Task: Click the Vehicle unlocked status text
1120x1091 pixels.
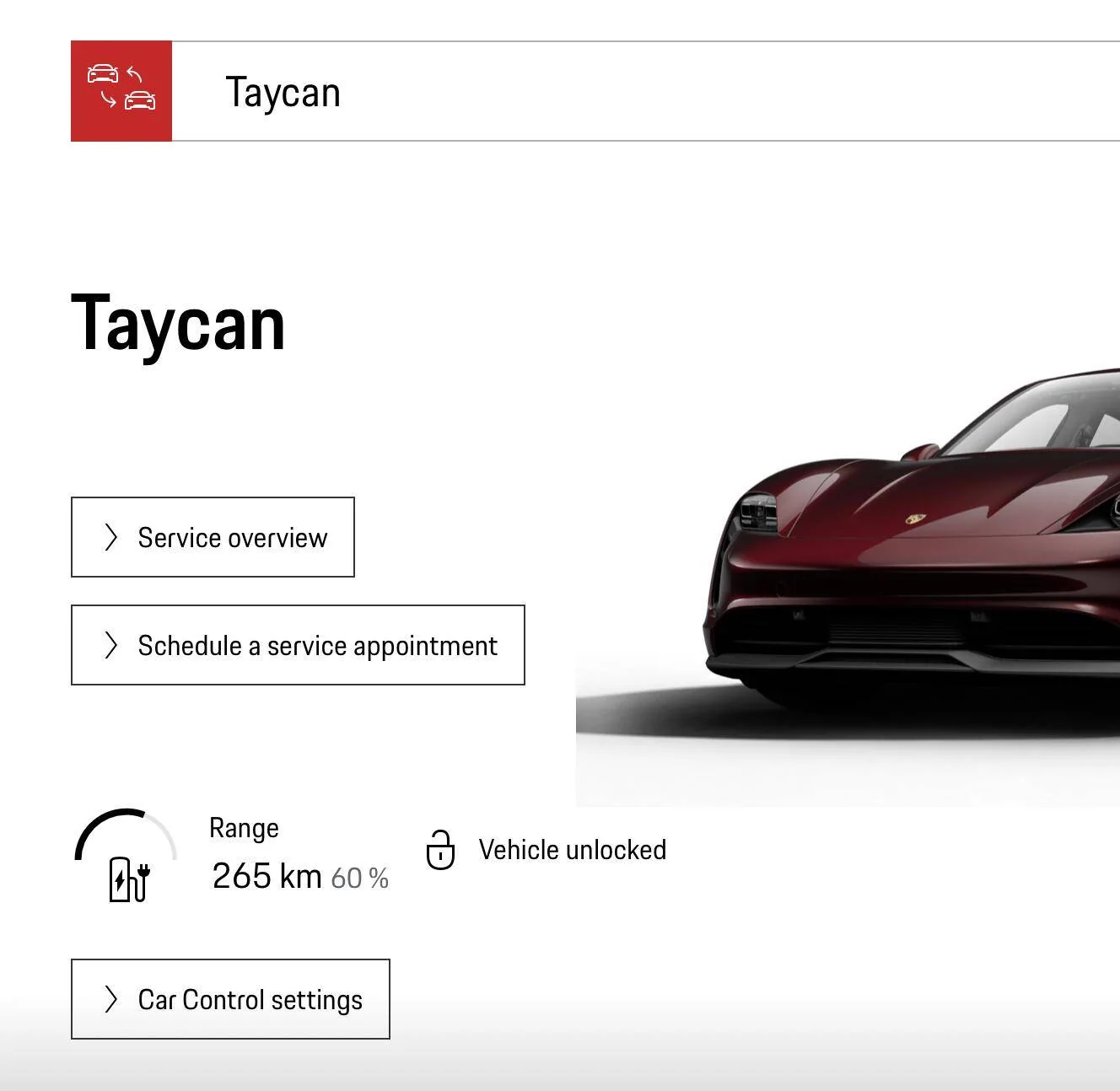Action: click(573, 850)
